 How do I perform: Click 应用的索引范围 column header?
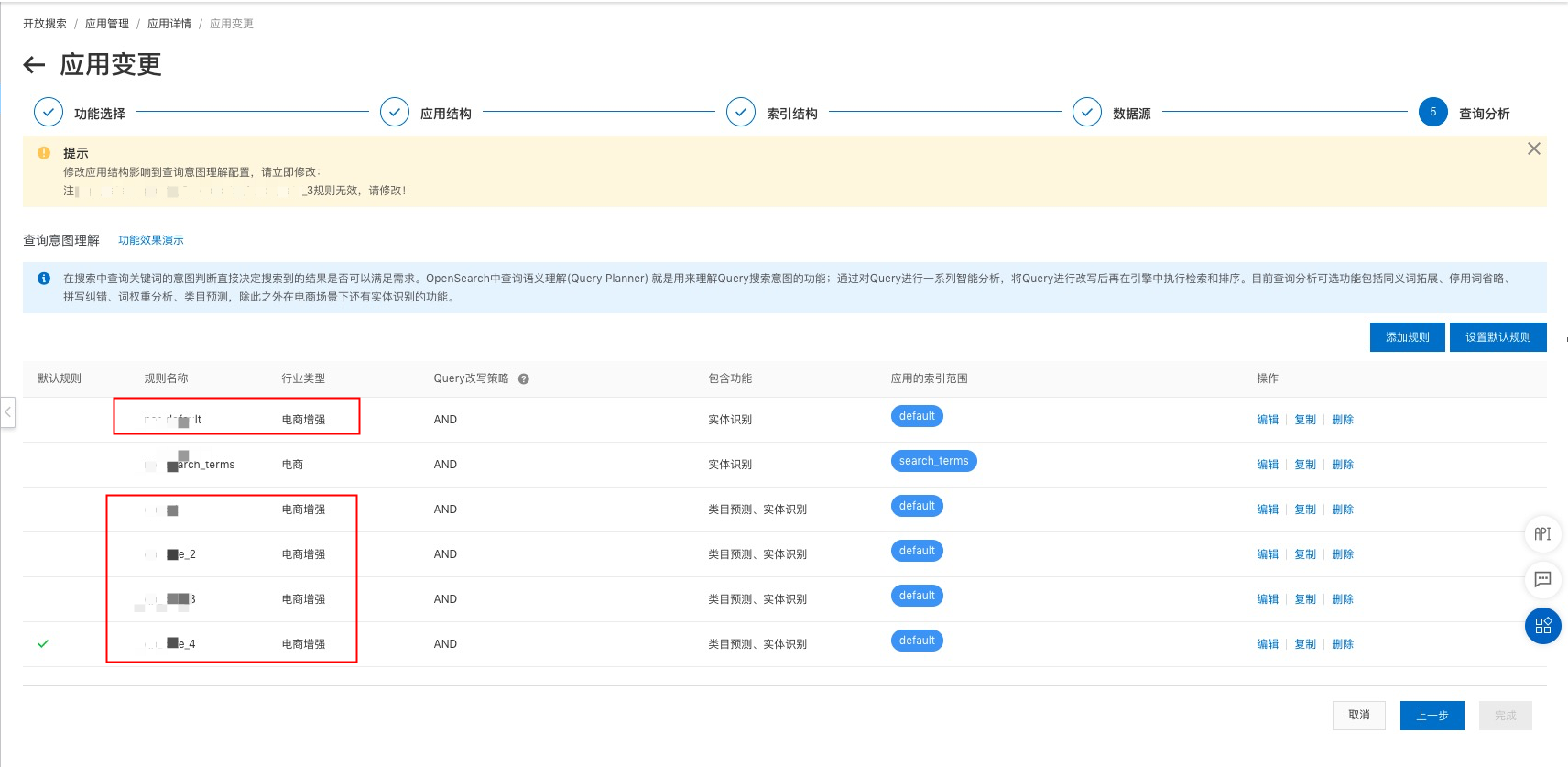point(930,378)
